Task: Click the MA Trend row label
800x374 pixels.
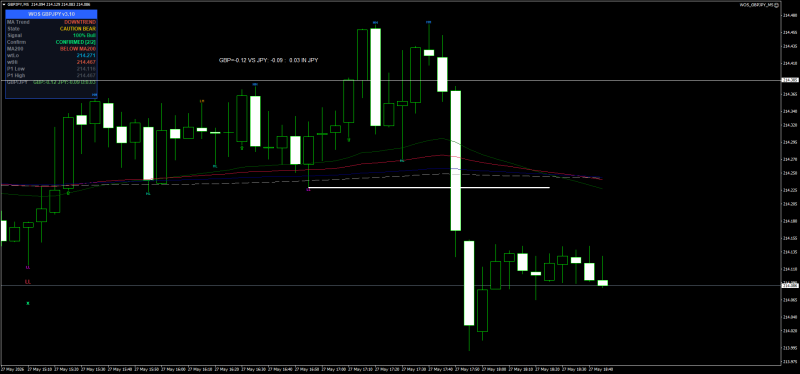Action: (18, 22)
